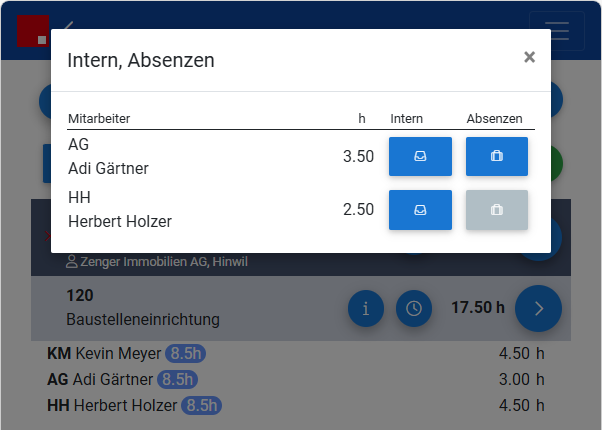Screen dimensions: 602x430
Task: Open Absenzen booking for Adi Gärtner
Action: point(497,156)
